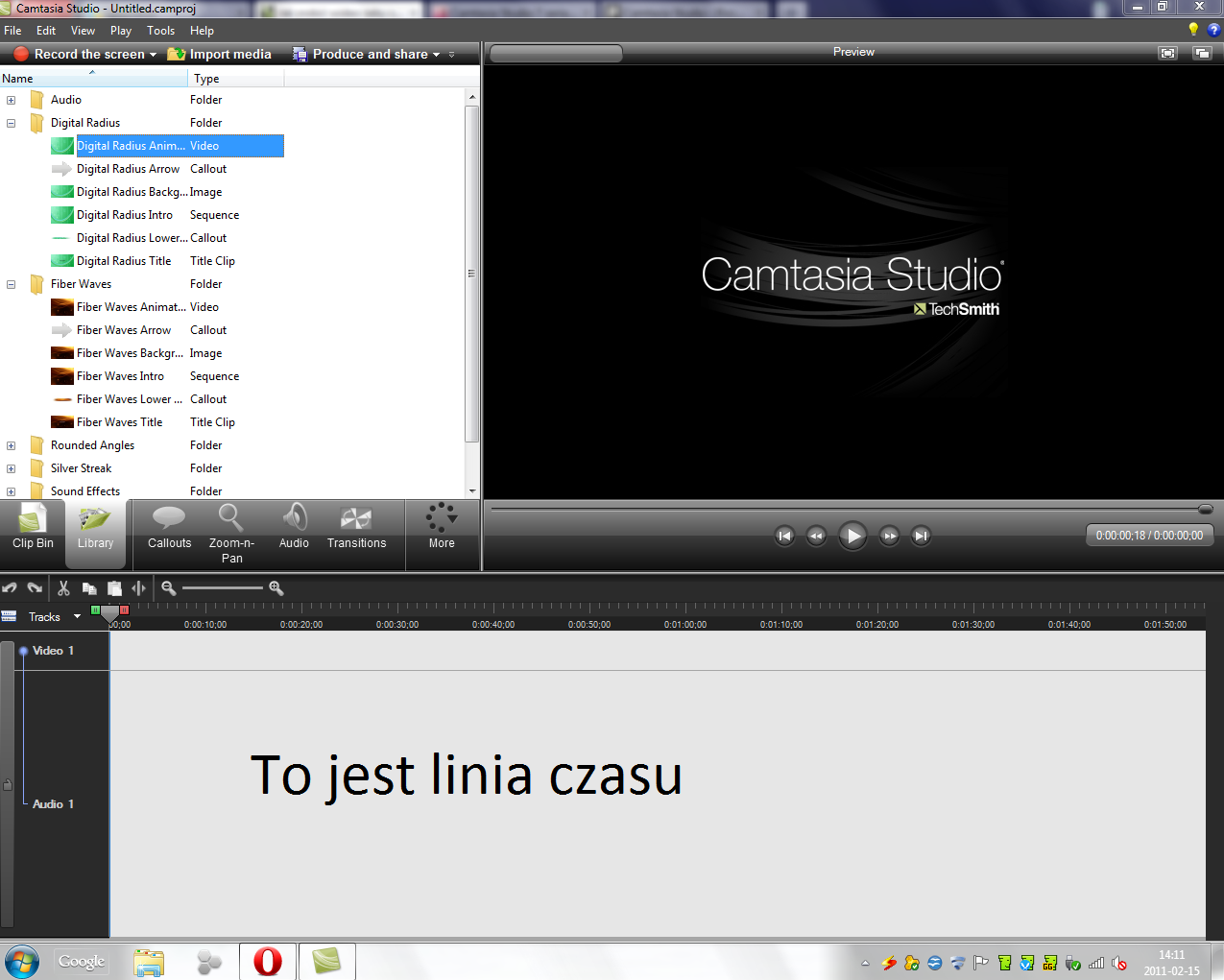
Task: Click the muted volume tray icon
Action: 1118,963
